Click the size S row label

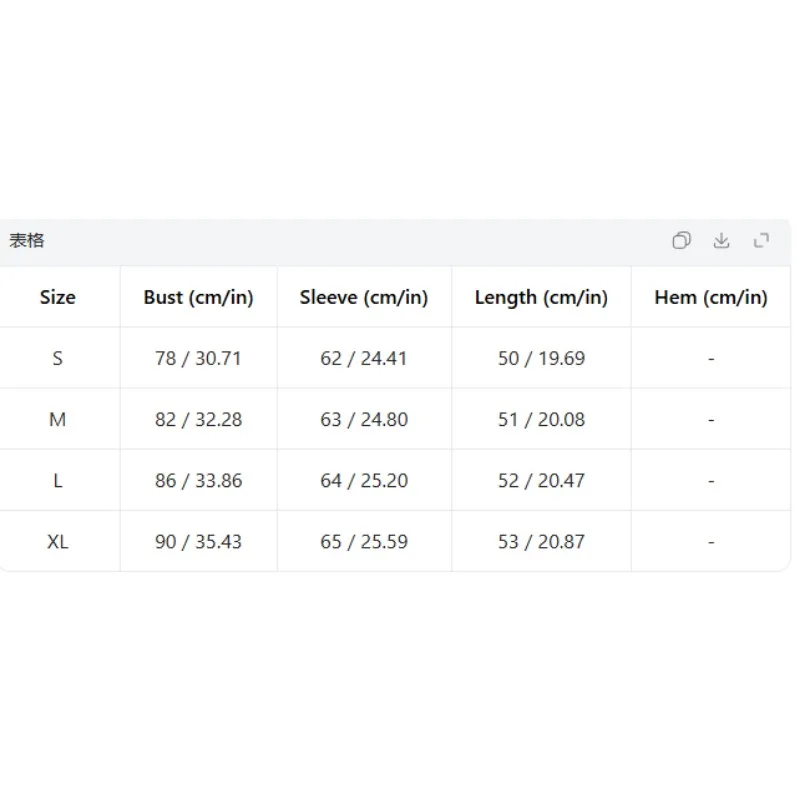58,358
